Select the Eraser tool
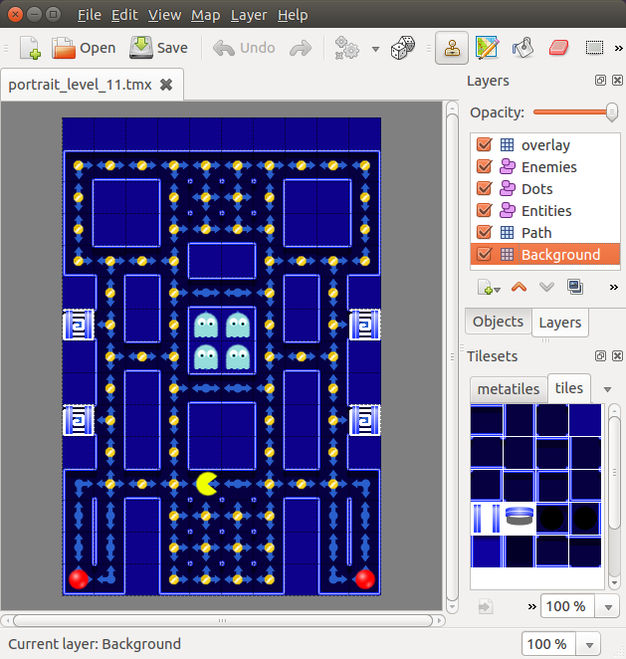This screenshot has width=626, height=659. point(558,48)
